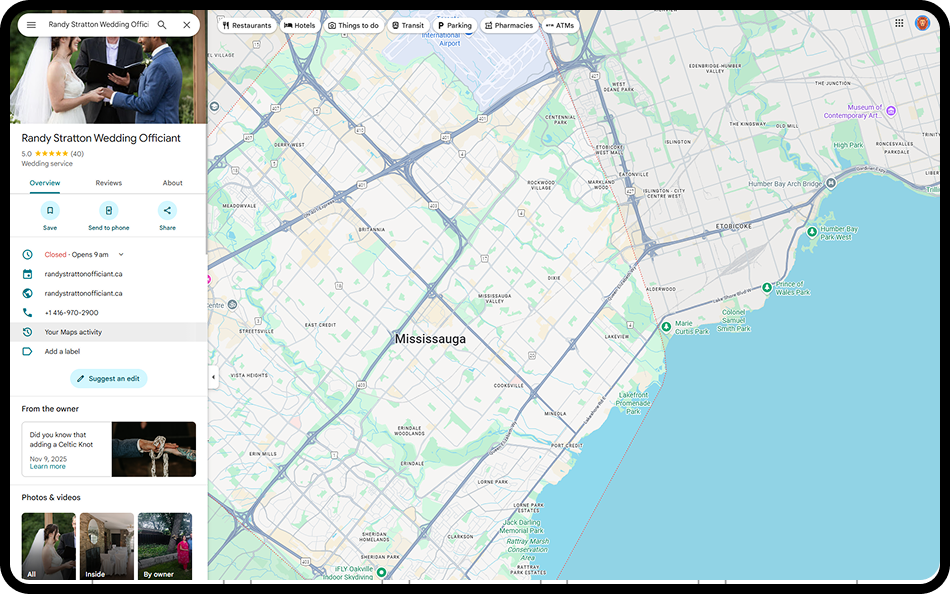Click the phone icon

pos(27,313)
